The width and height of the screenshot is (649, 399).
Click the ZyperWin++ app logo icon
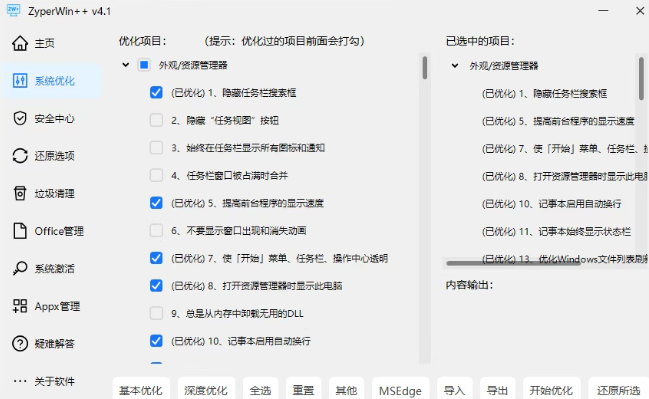[14, 10]
